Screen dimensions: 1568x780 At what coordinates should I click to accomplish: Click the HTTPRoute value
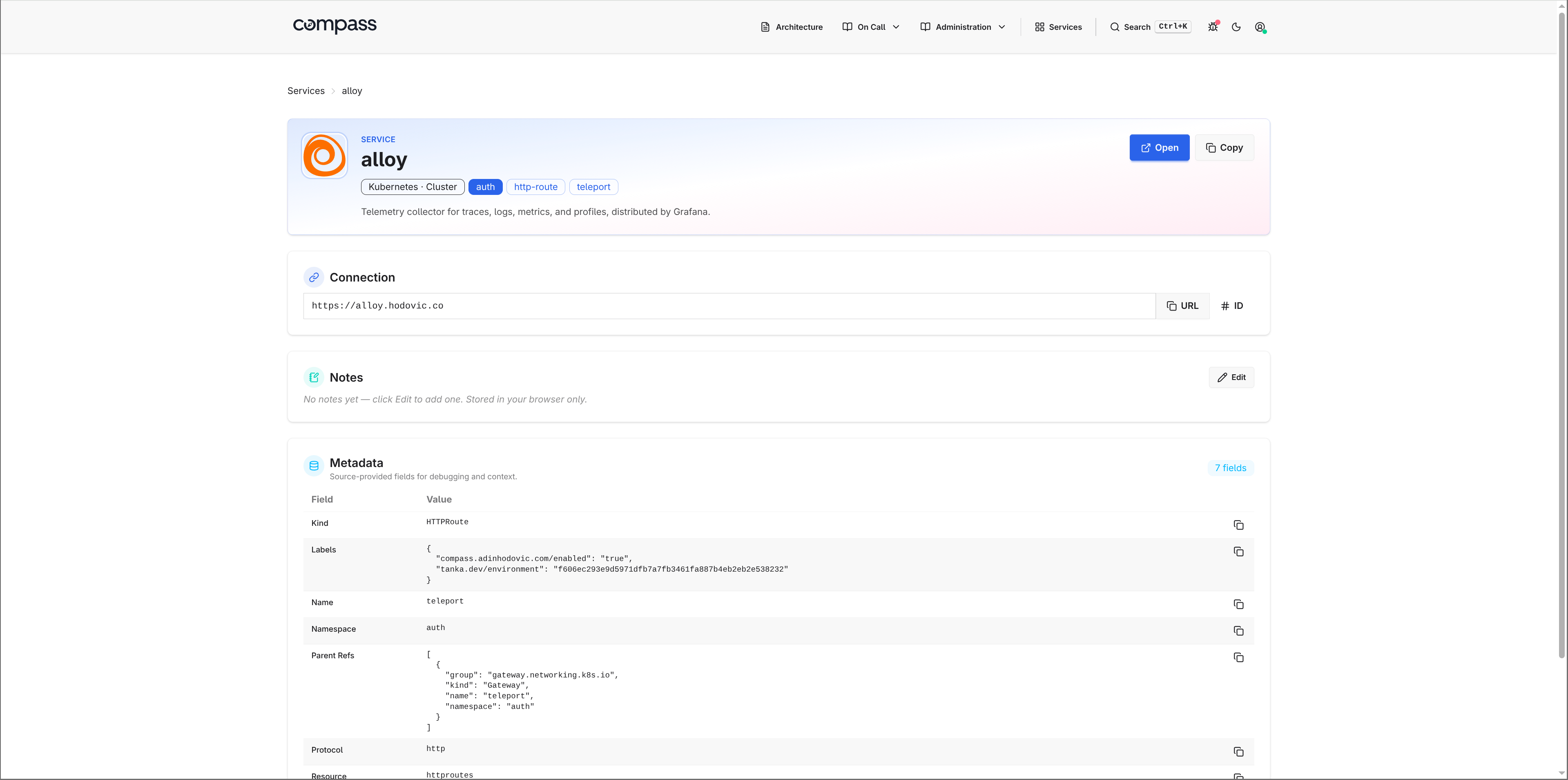pos(447,522)
